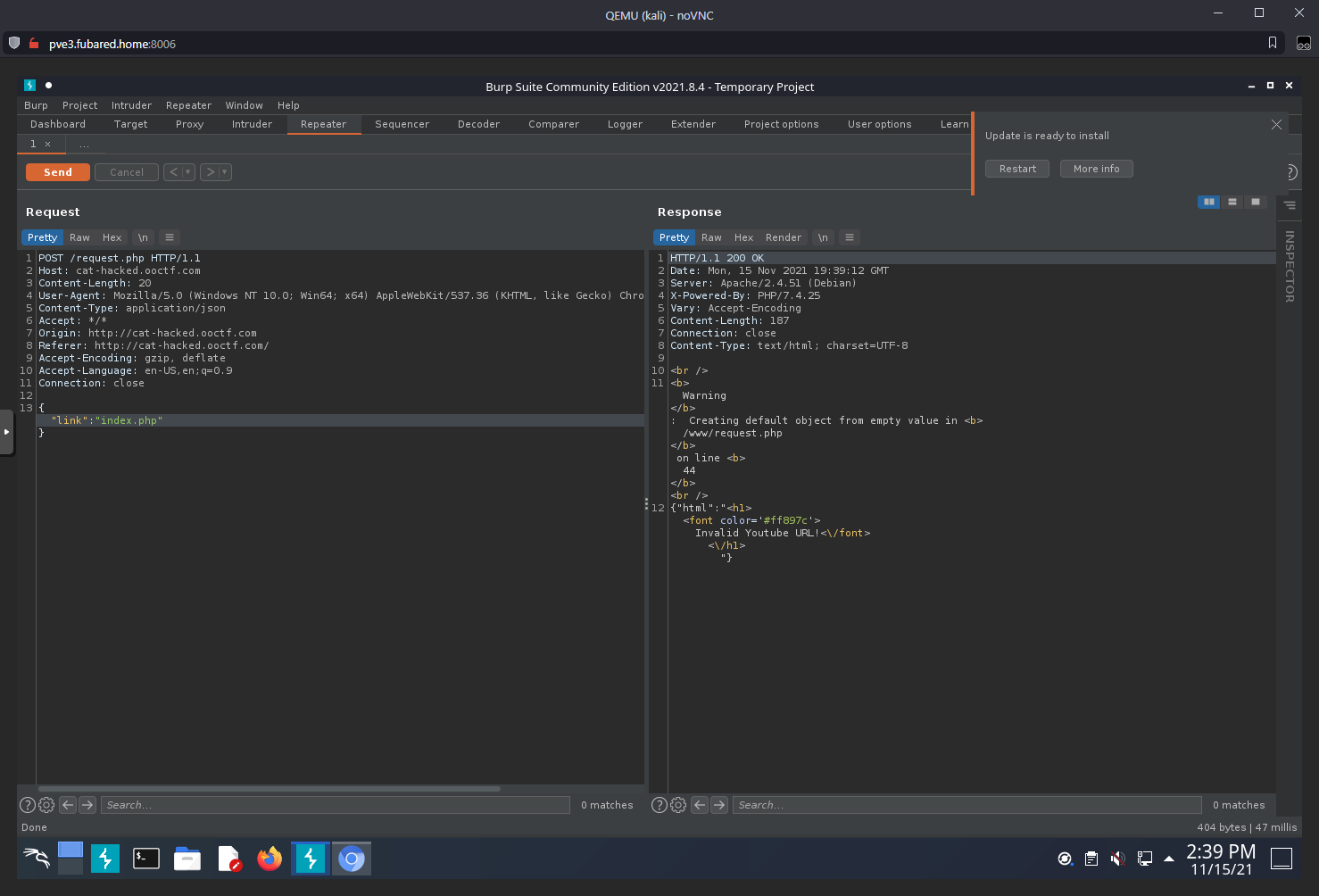Select top-bottom layout icon
The image size is (1319, 896).
(1232, 202)
